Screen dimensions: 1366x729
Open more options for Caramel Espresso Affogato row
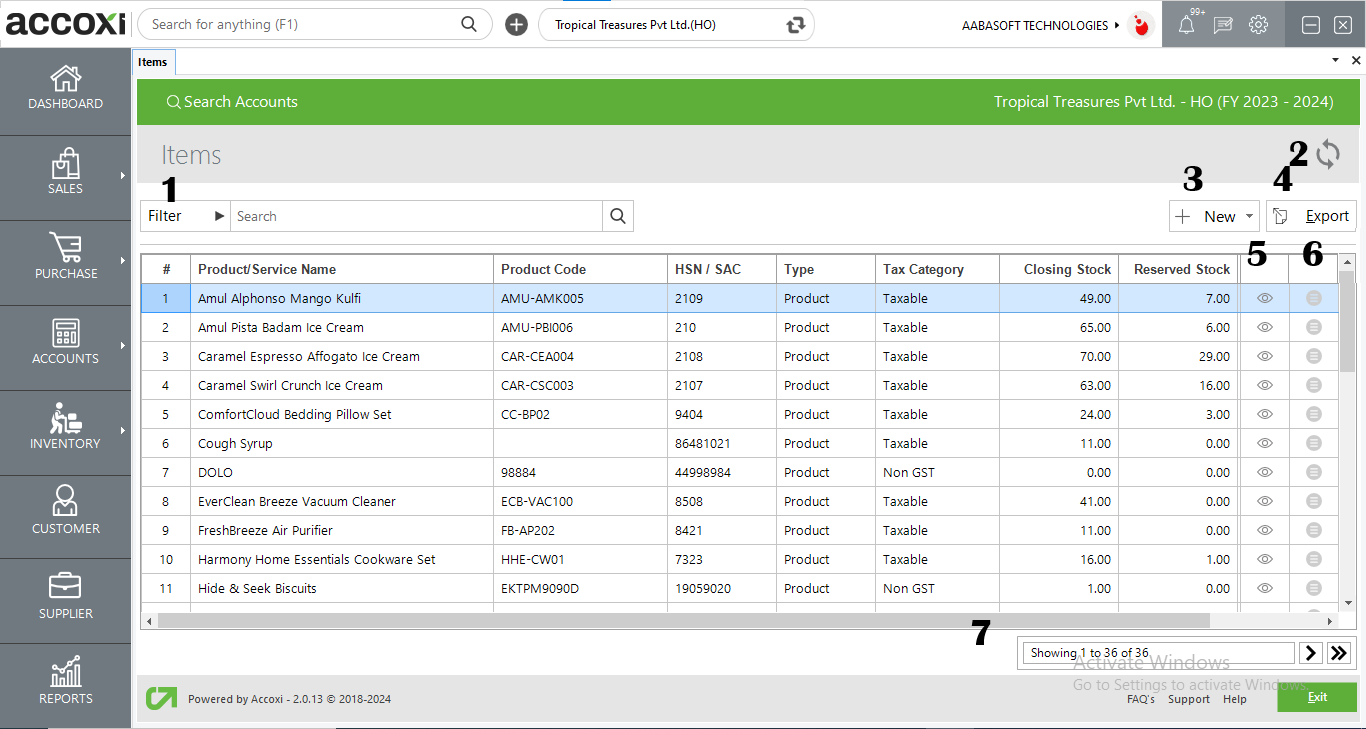pyautogui.click(x=1314, y=356)
